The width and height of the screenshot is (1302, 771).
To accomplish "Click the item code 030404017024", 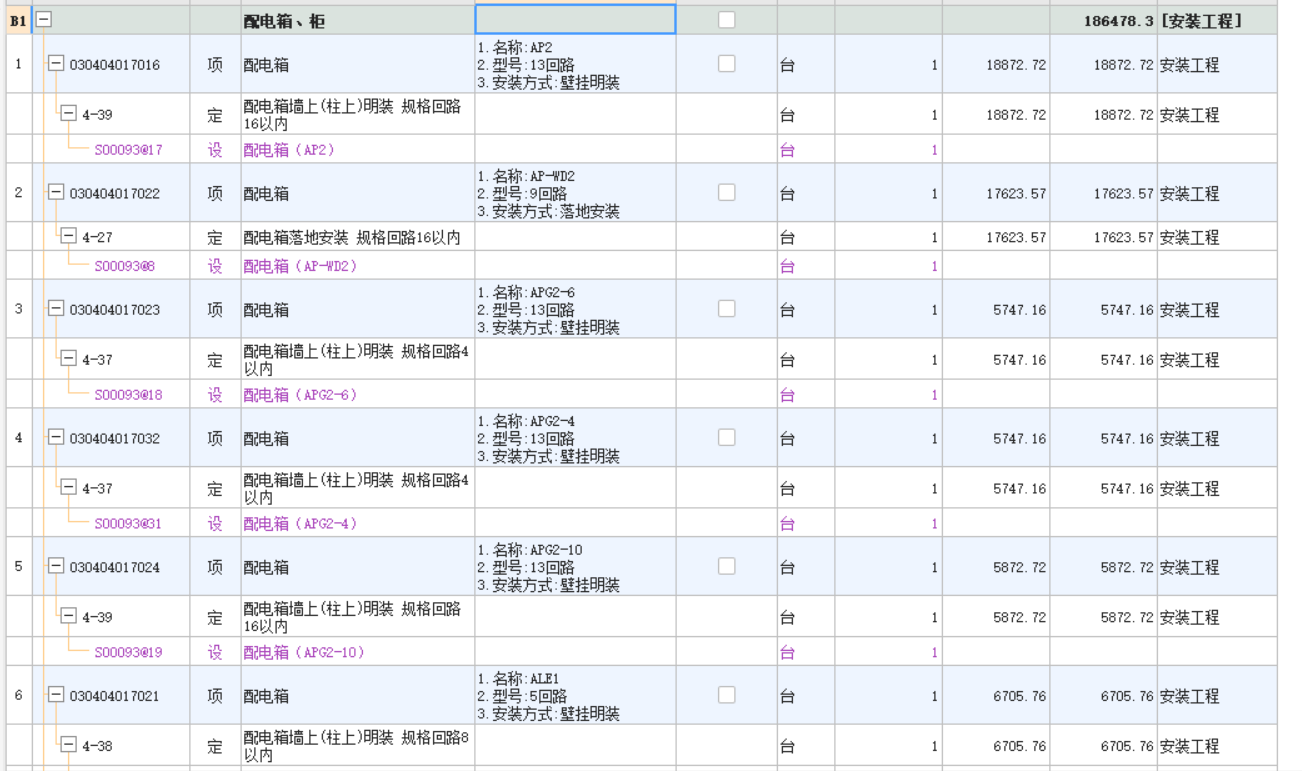I will pyautogui.click(x=115, y=568).
